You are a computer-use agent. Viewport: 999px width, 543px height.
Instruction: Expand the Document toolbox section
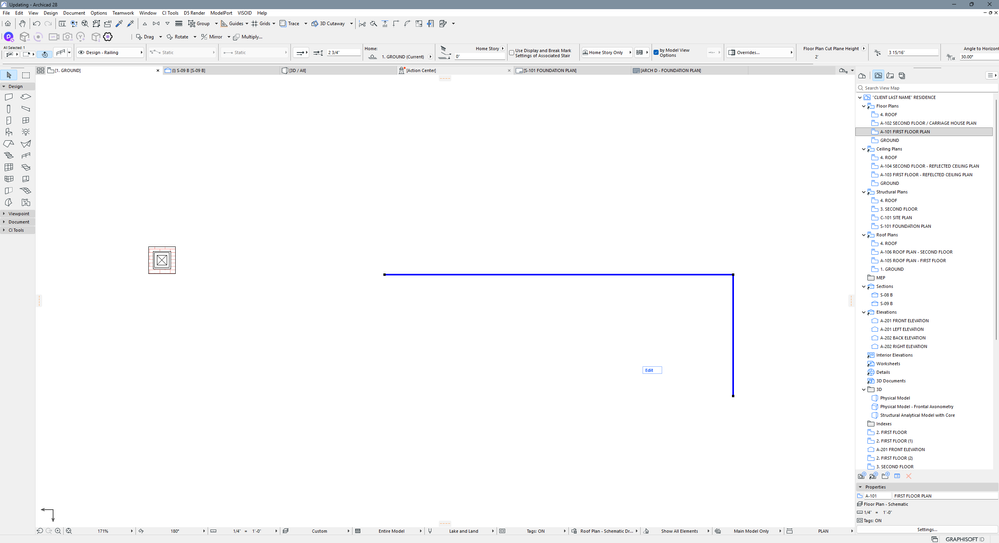click(17, 222)
